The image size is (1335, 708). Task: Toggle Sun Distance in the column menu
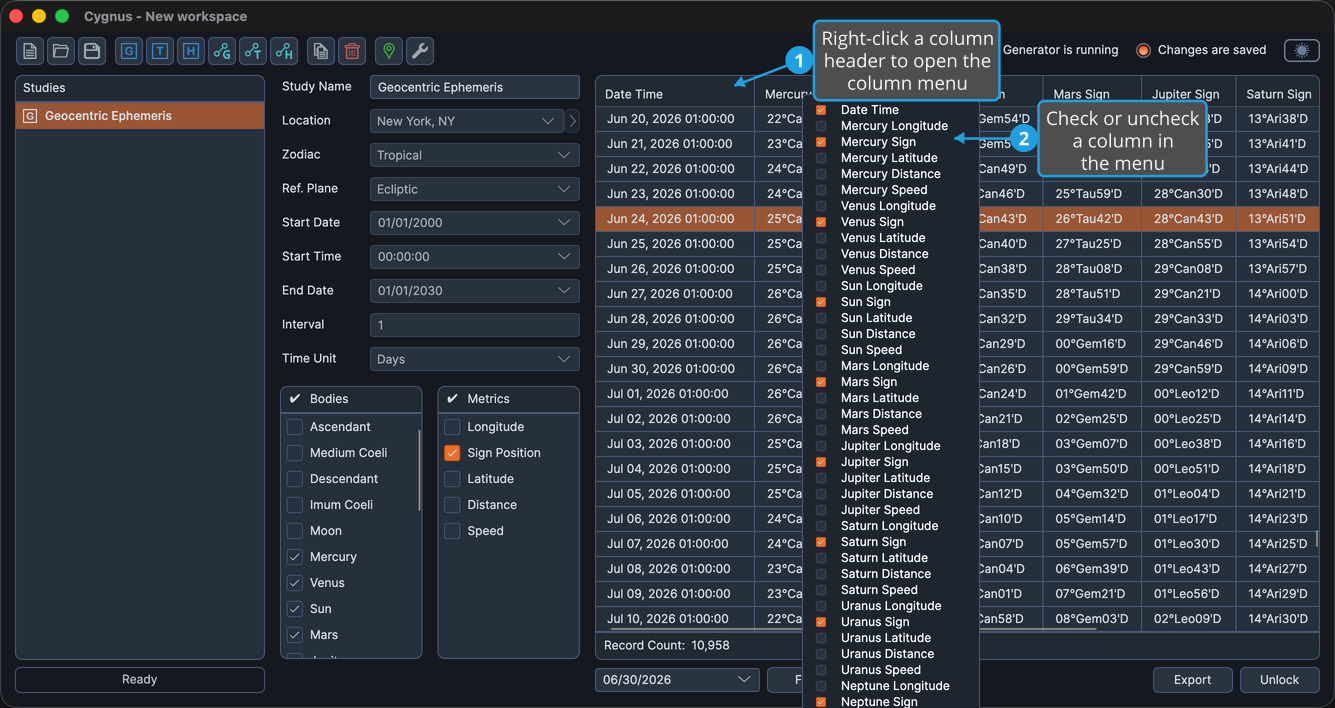coord(821,334)
